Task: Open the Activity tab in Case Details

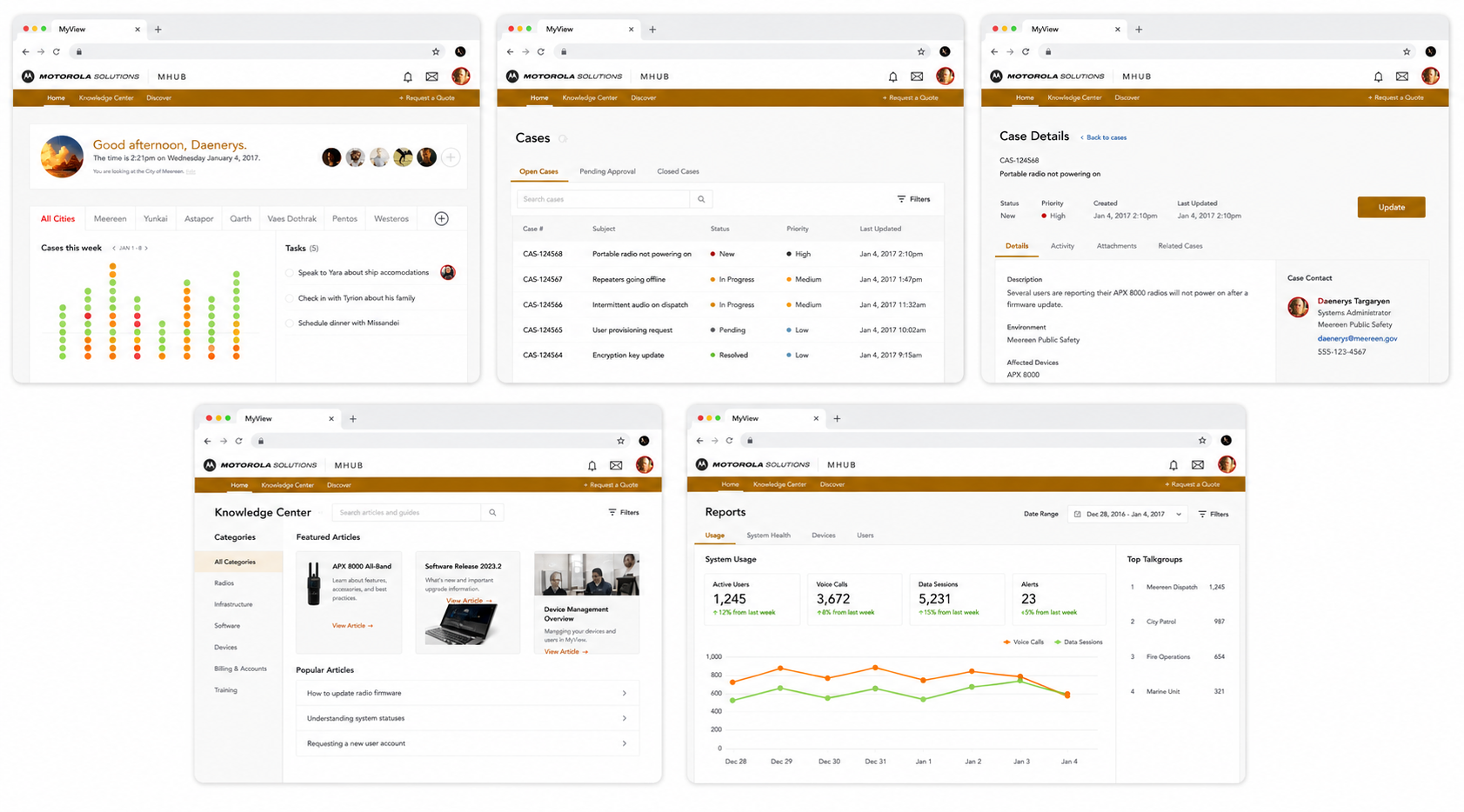Action: pos(1062,246)
